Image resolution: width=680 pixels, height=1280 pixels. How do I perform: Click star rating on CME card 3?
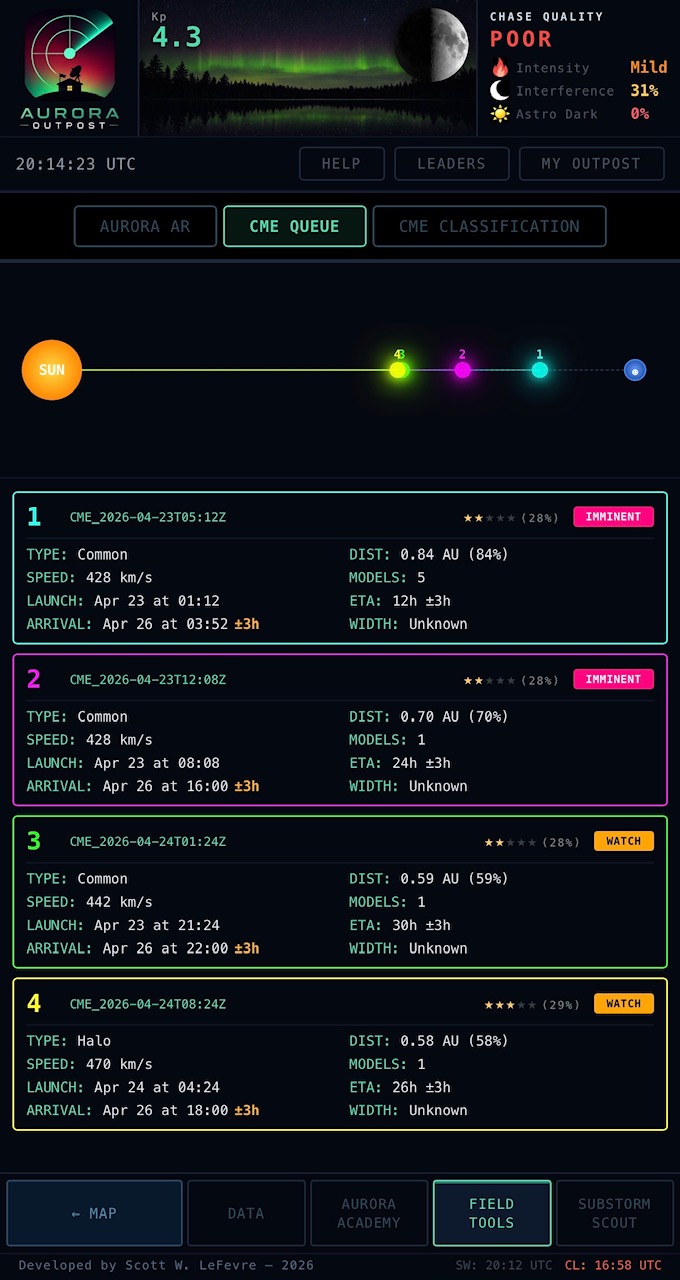click(511, 842)
